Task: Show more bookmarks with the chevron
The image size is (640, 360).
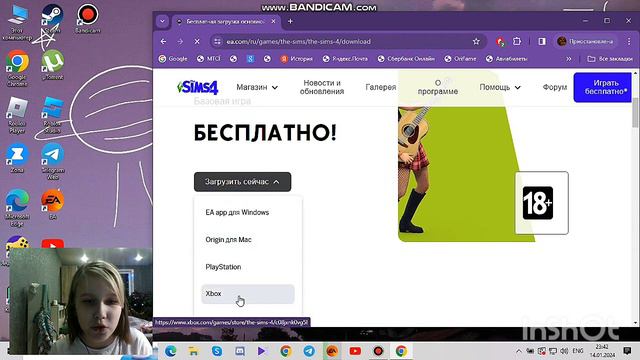Action: point(569,59)
